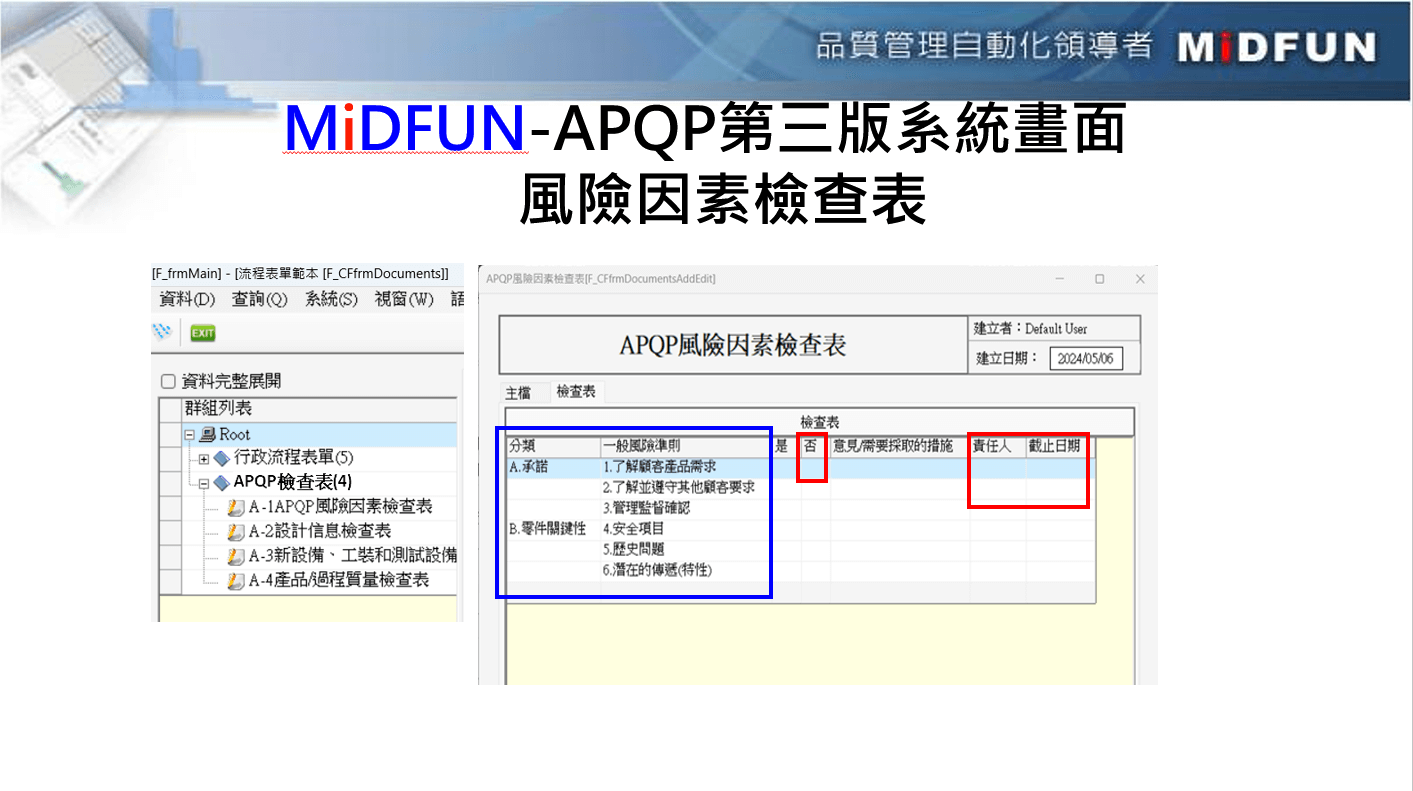Select row 4.安全項目
This screenshot has height=791, width=1413.
633,529
